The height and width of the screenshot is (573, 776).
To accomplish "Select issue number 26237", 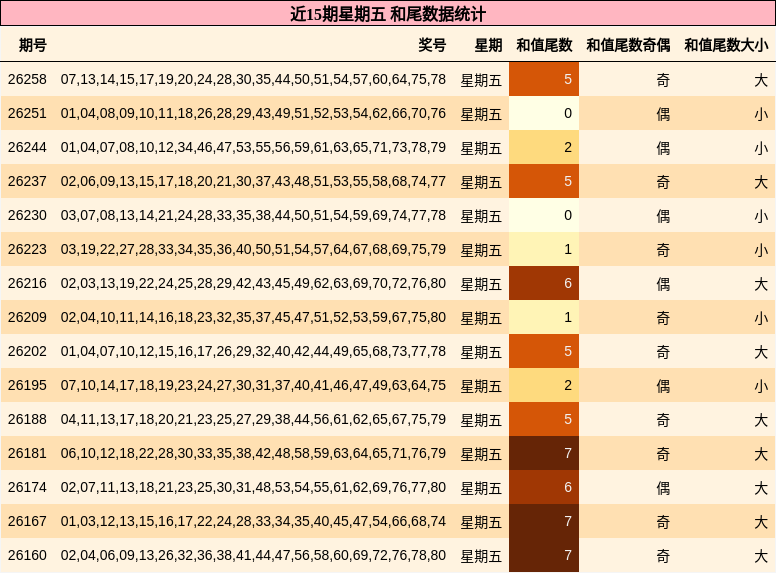I will click(27, 181).
